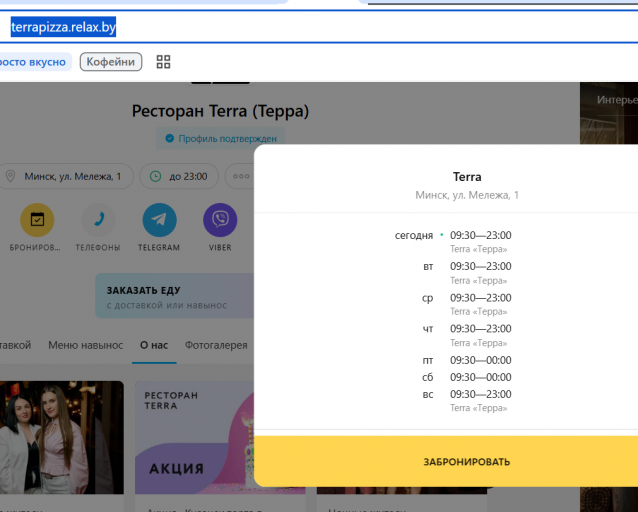Click the terrapizza.relax.by address bar
Screen dimensions: 638x512
coord(319,27)
